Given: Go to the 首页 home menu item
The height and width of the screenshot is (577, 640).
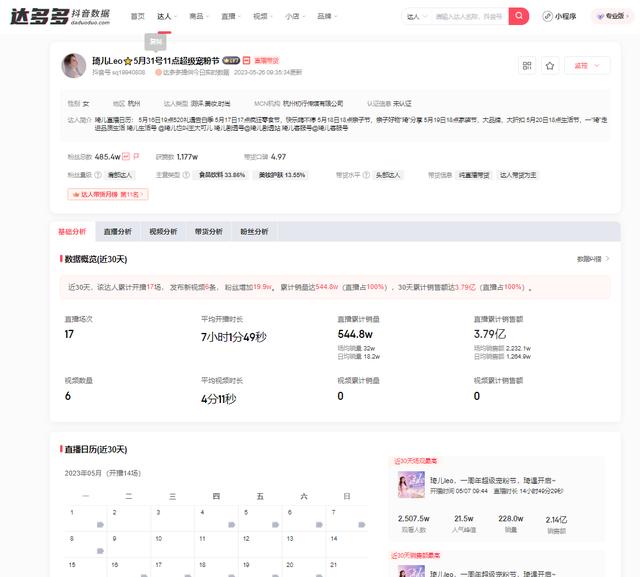Looking at the screenshot, I should point(138,16).
